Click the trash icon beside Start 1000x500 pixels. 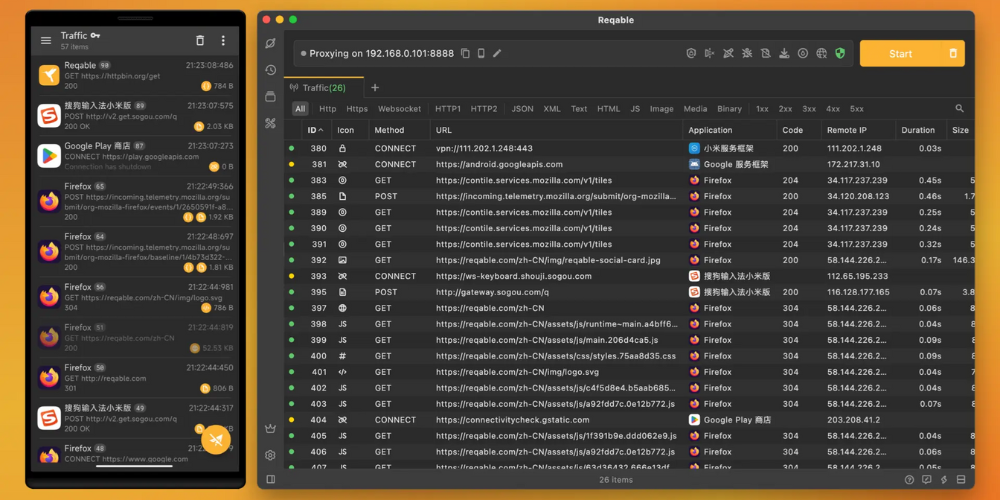click(x=953, y=54)
